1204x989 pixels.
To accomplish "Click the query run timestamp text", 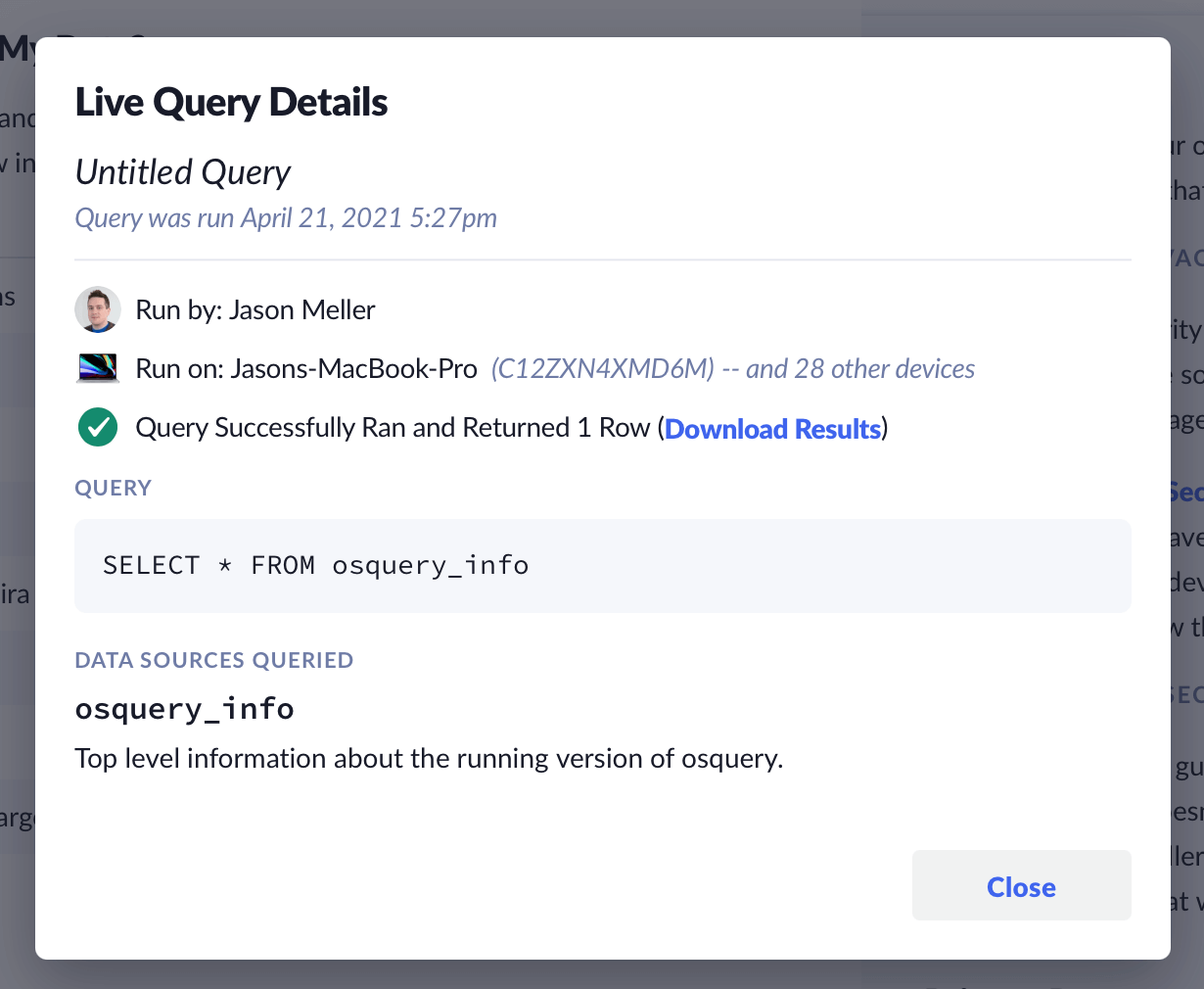I will [x=286, y=217].
